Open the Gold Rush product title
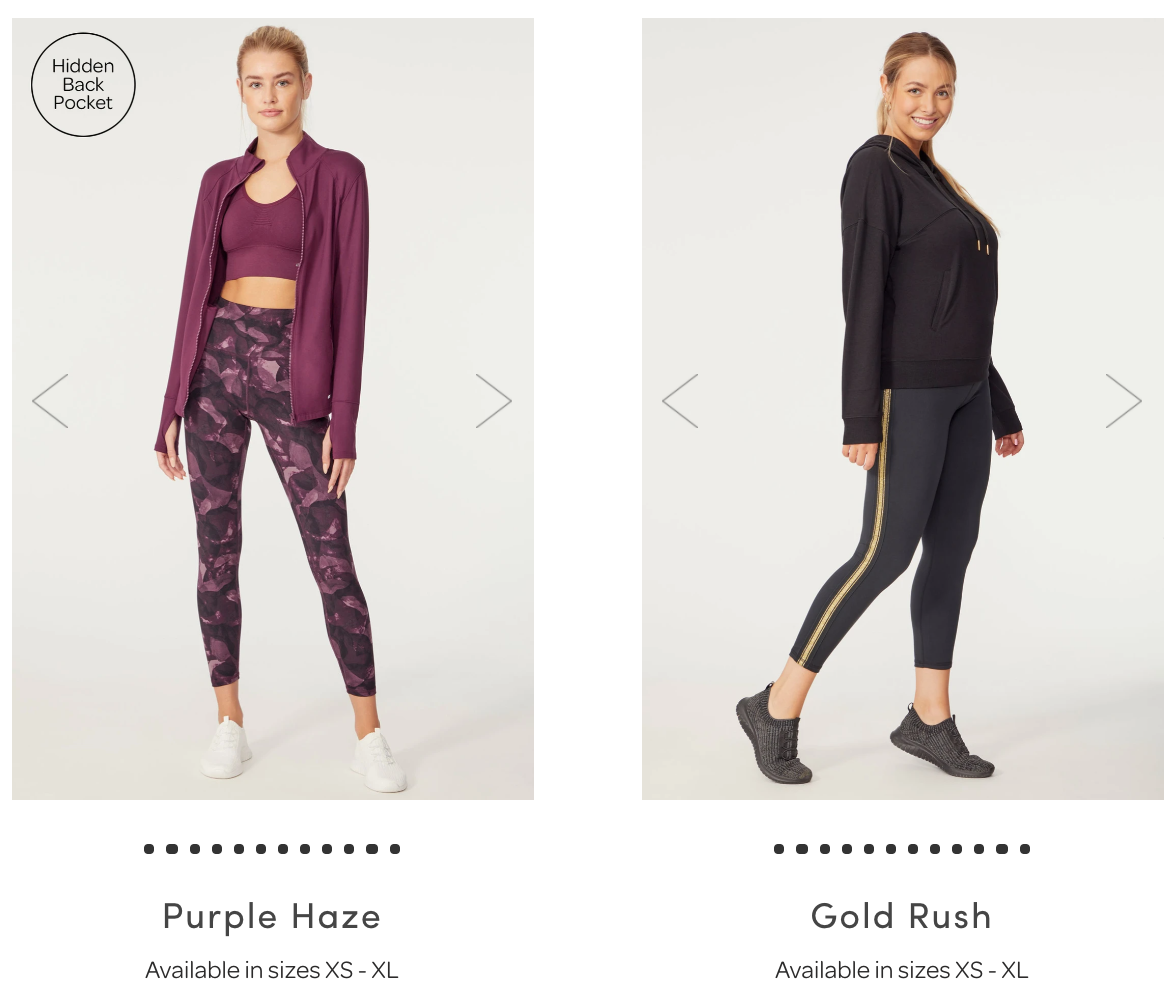Viewport: 1174px width, 992px height. 901,916
